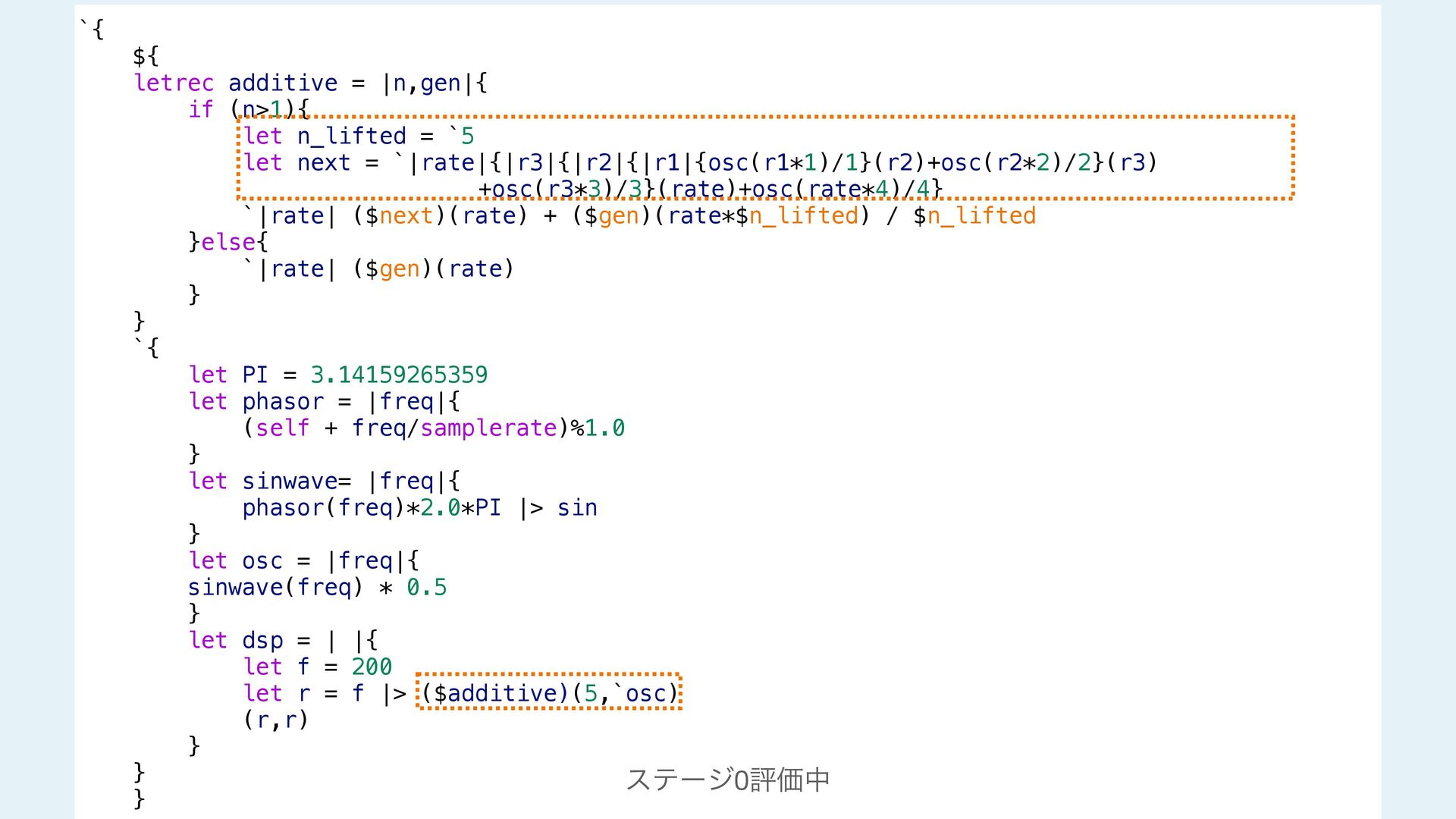Click the '(r,r)' tuple expression
The width and height of the screenshot is (1456, 819).
click(x=276, y=720)
